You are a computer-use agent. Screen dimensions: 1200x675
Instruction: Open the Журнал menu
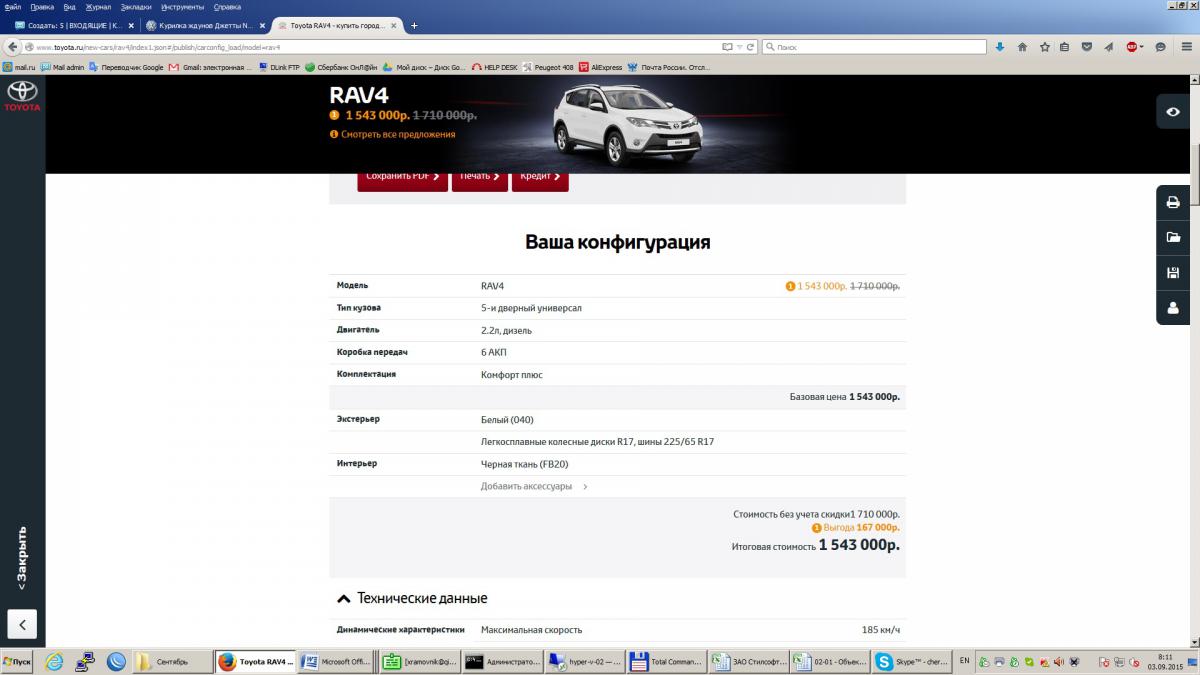pyautogui.click(x=99, y=6)
